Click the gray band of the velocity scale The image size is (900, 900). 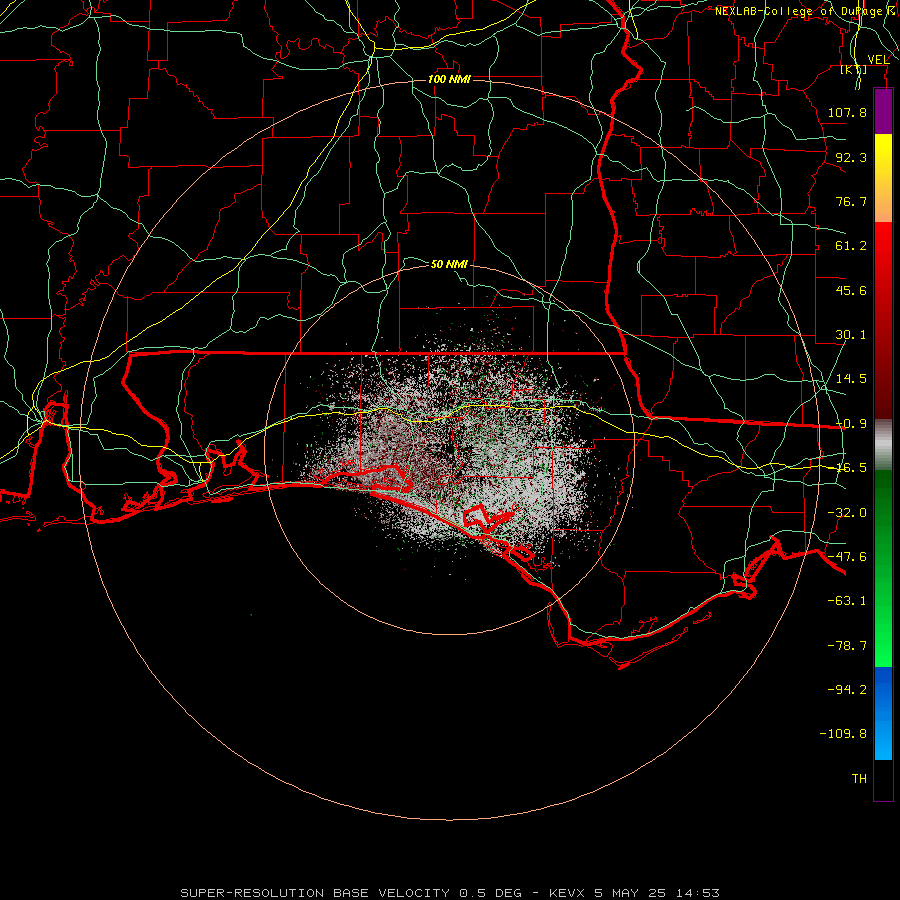(x=883, y=445)
